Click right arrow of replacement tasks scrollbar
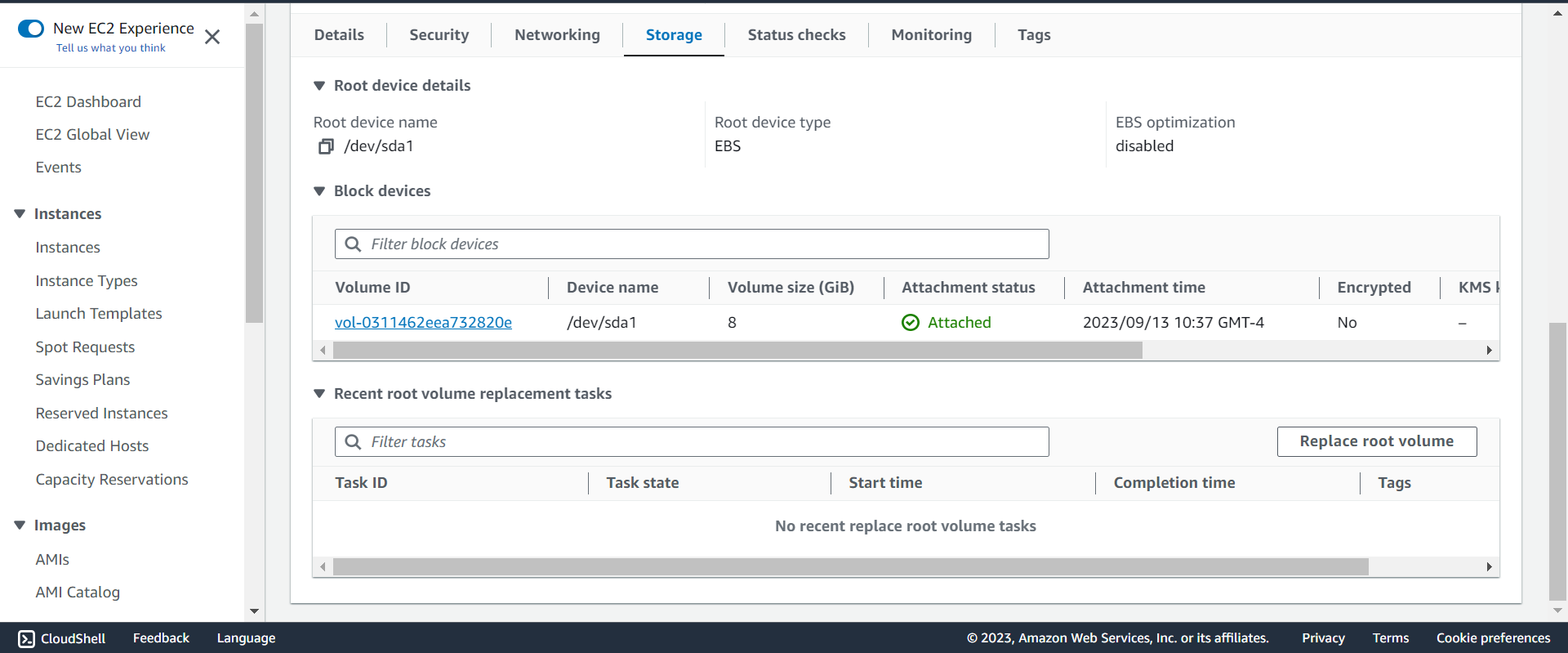This screenshot has width=1568, height=653. coord(1490,567)
